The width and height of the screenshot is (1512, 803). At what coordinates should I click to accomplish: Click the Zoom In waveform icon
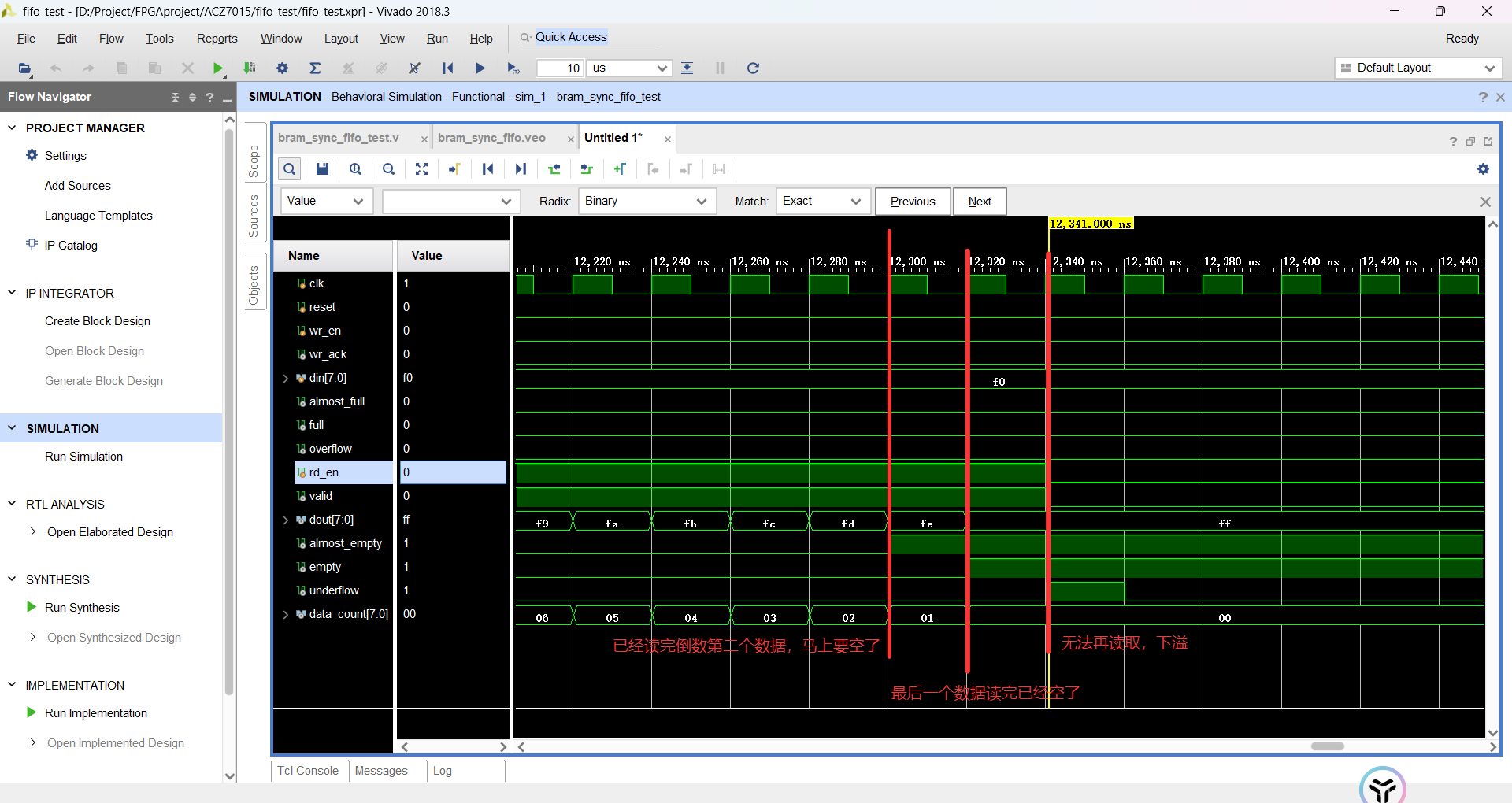(x=356, y=168)
